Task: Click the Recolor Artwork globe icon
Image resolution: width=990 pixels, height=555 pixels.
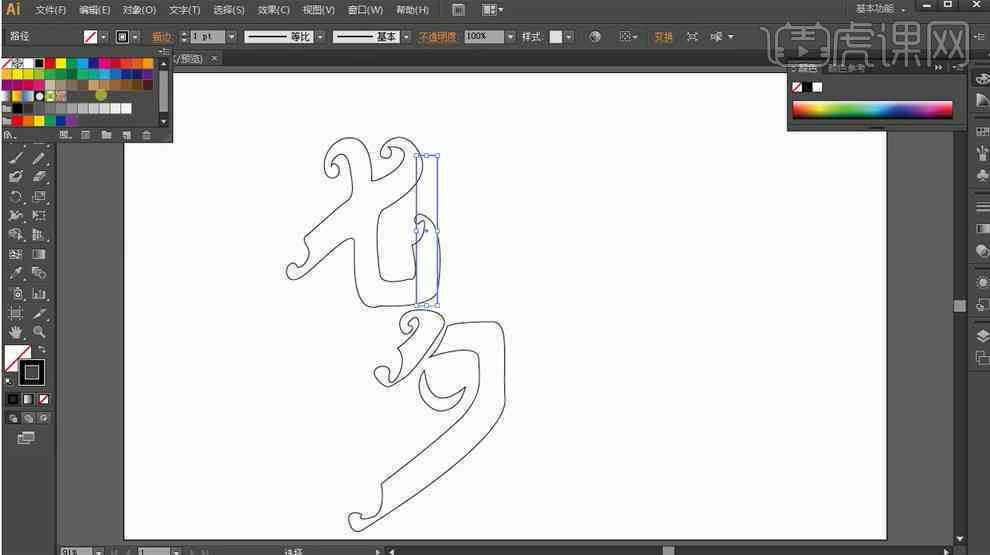Action: pyautogui.click(x=595, y=37)
